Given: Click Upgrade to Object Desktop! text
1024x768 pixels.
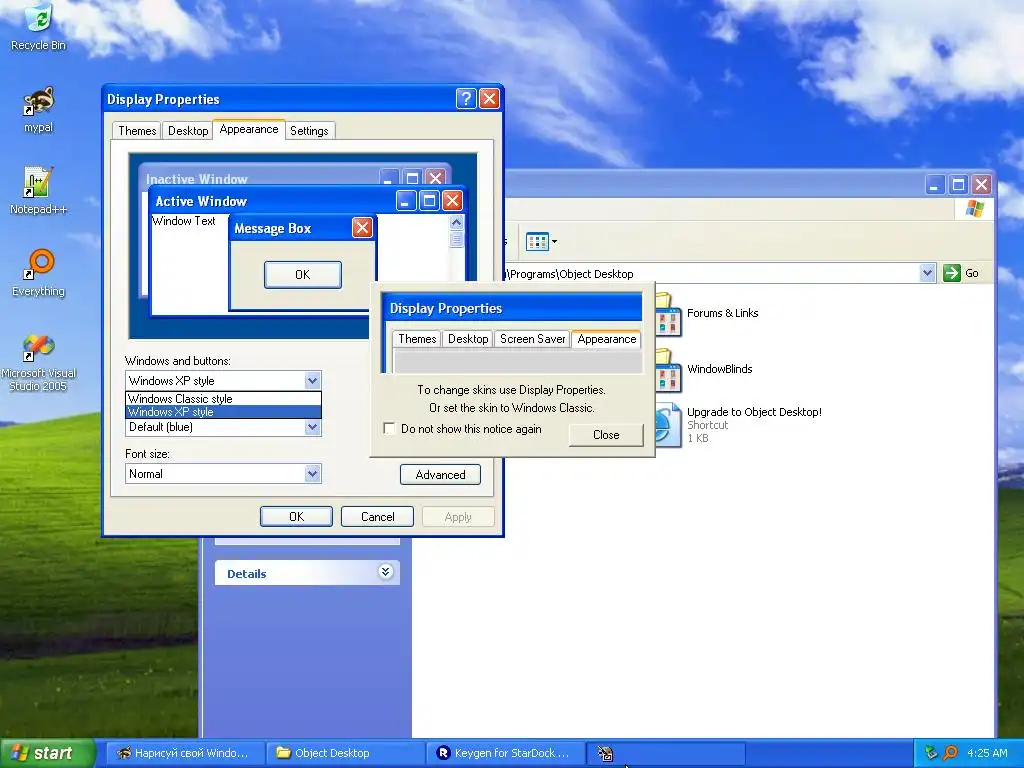Looking at the screenshot, I should coord(754,412).
